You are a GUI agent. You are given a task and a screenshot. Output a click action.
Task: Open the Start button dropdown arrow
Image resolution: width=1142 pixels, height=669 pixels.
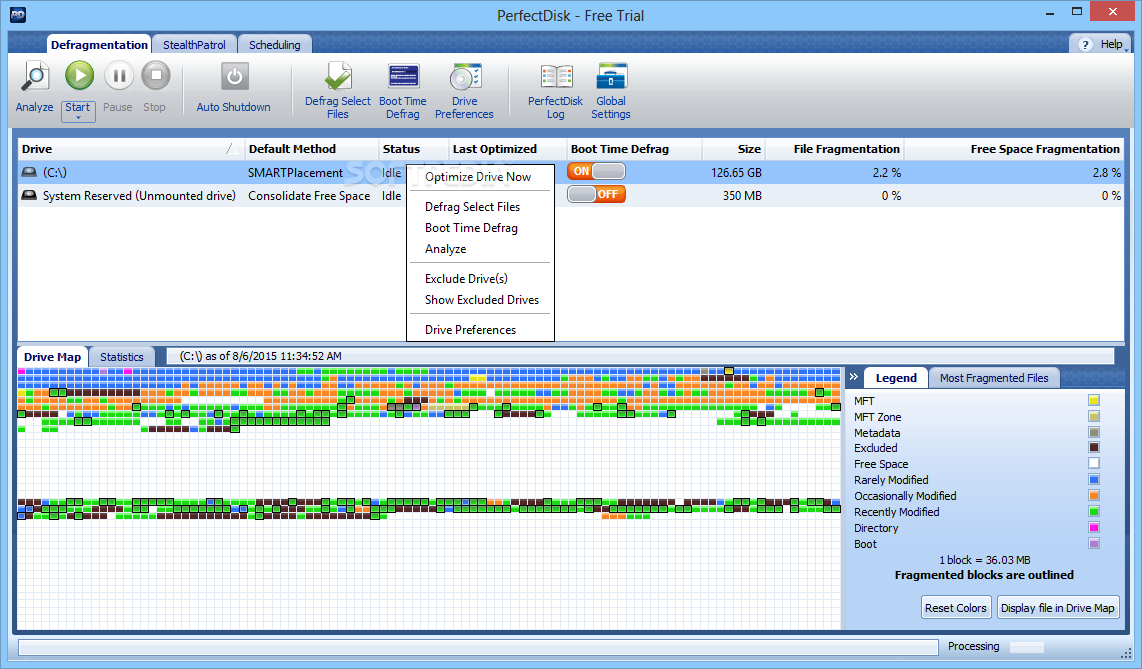[x=78, y=118]
